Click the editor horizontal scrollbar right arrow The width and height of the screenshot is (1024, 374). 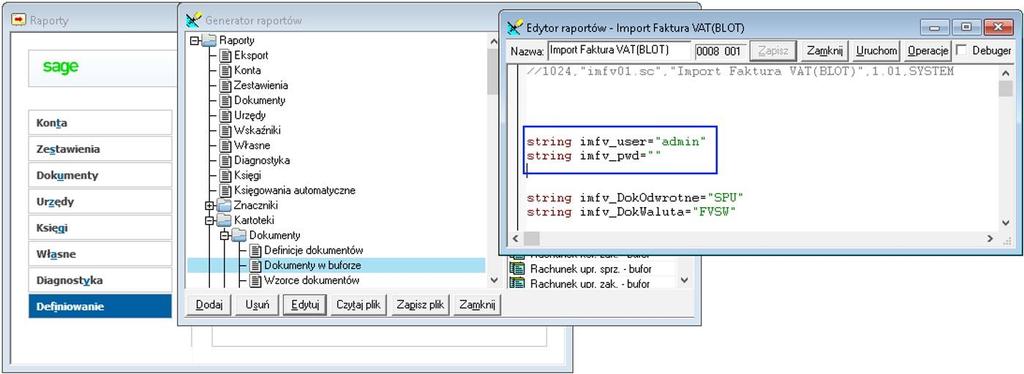coord(990,238)
